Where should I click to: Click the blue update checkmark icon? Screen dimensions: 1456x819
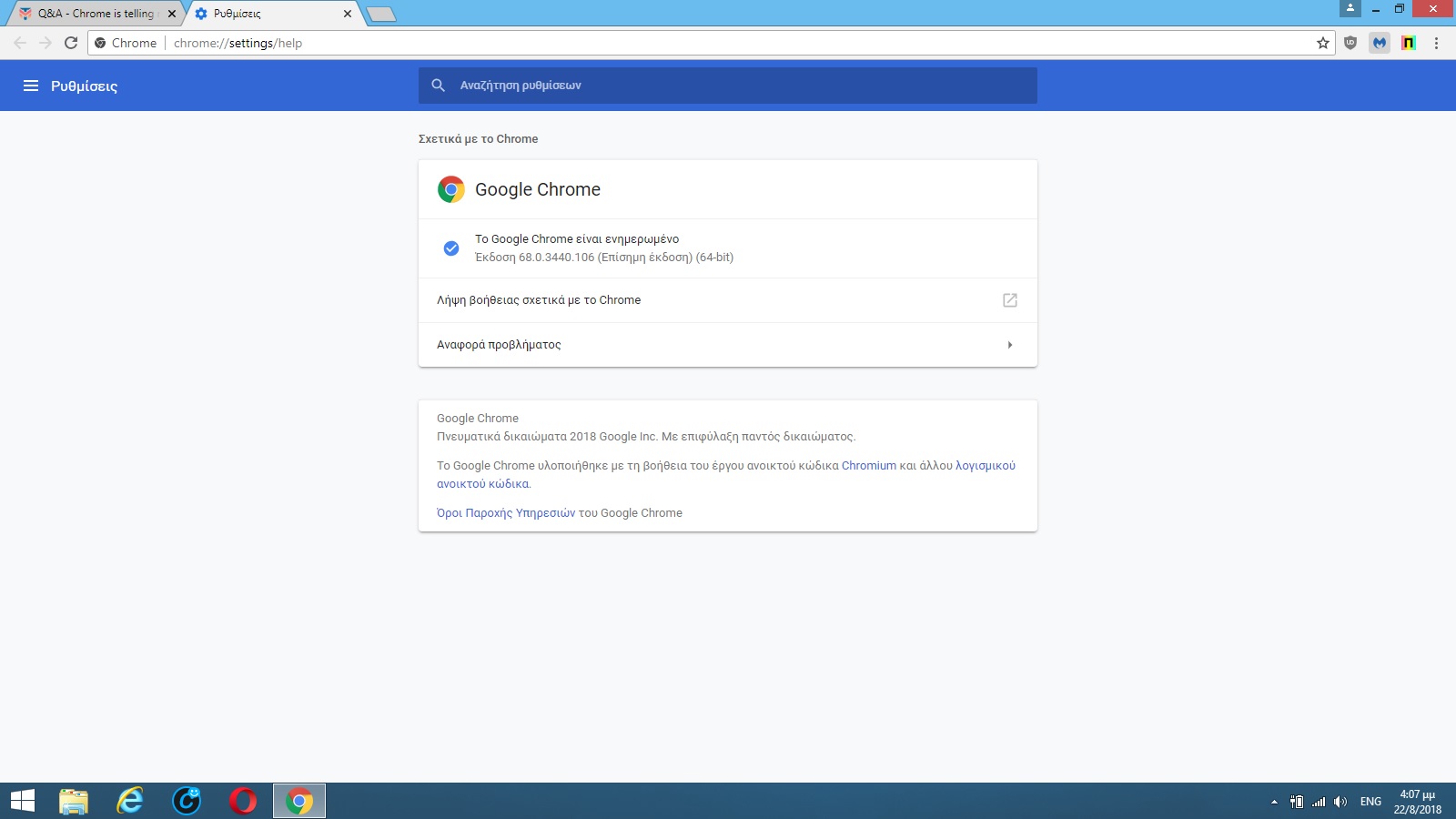[450, 248]
